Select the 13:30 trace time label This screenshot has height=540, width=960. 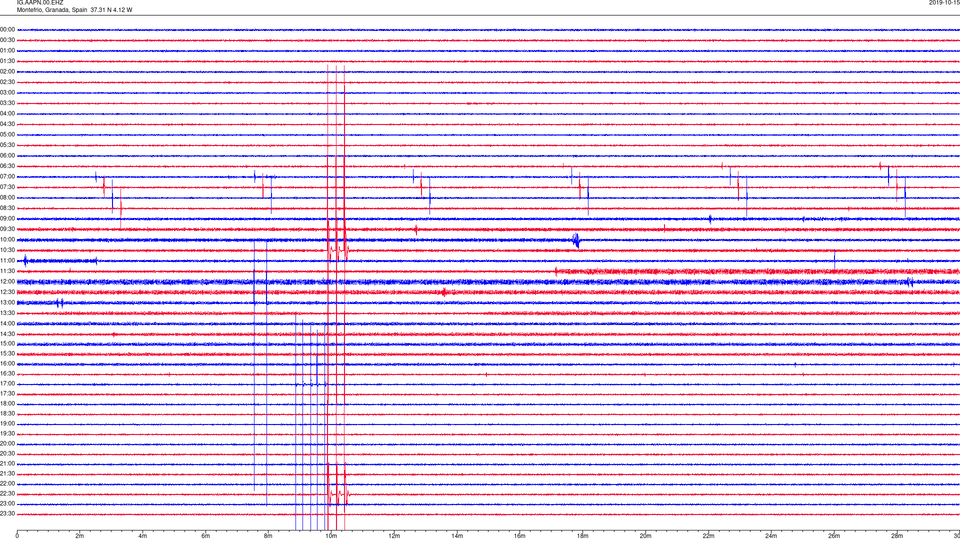click(8, 313)
